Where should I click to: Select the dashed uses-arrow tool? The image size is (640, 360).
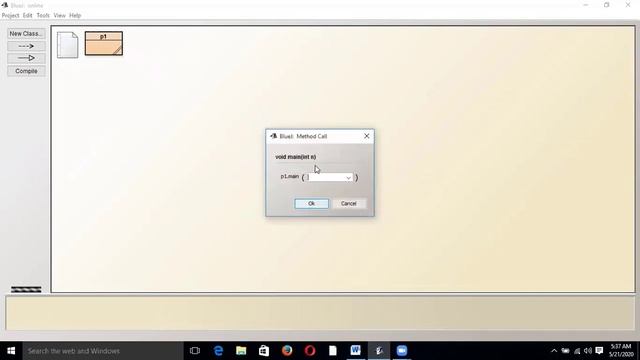click(x=26, y=46)
